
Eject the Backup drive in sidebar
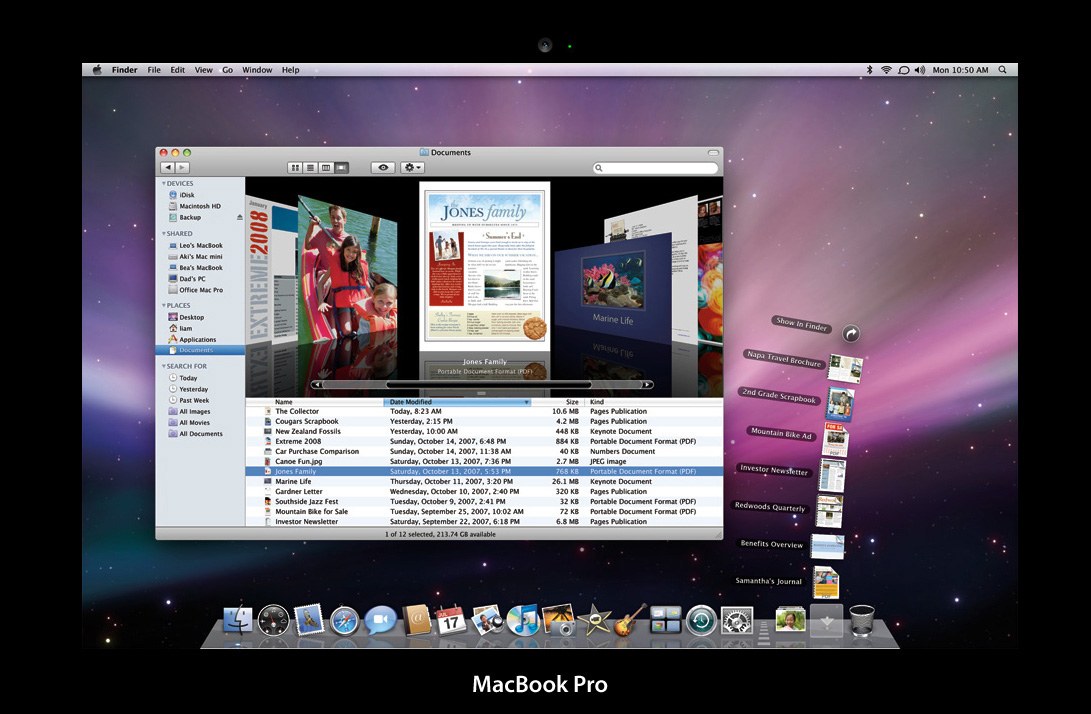point(240,217)
